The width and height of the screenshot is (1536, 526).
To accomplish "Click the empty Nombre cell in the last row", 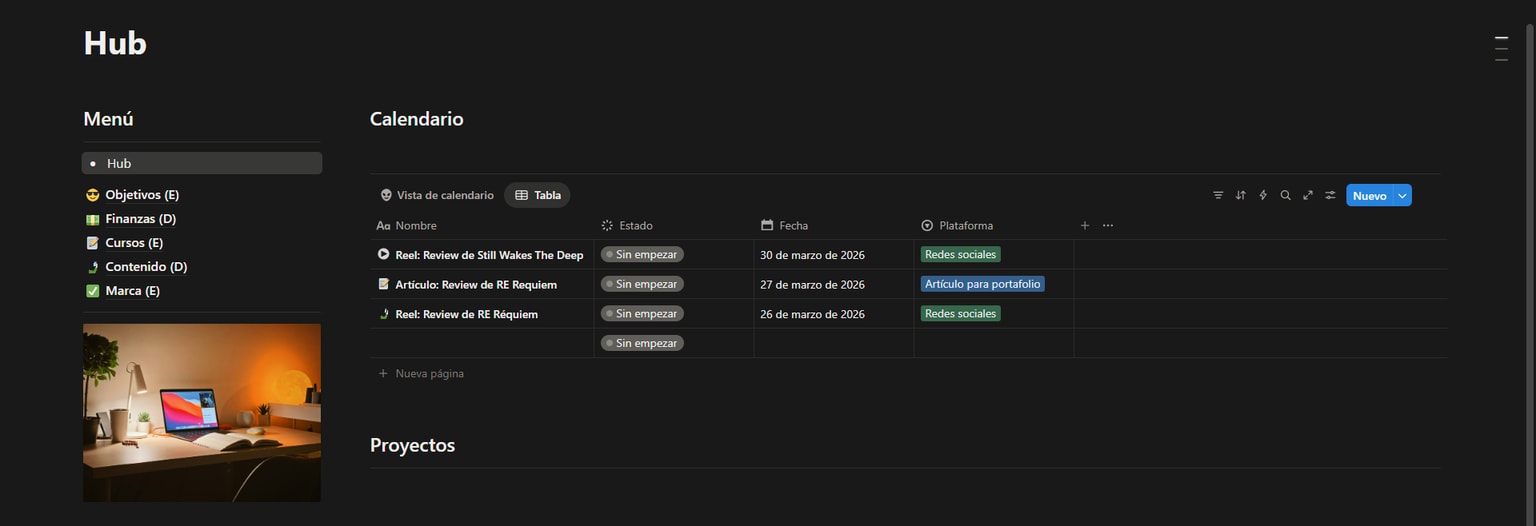I will 482,343.
